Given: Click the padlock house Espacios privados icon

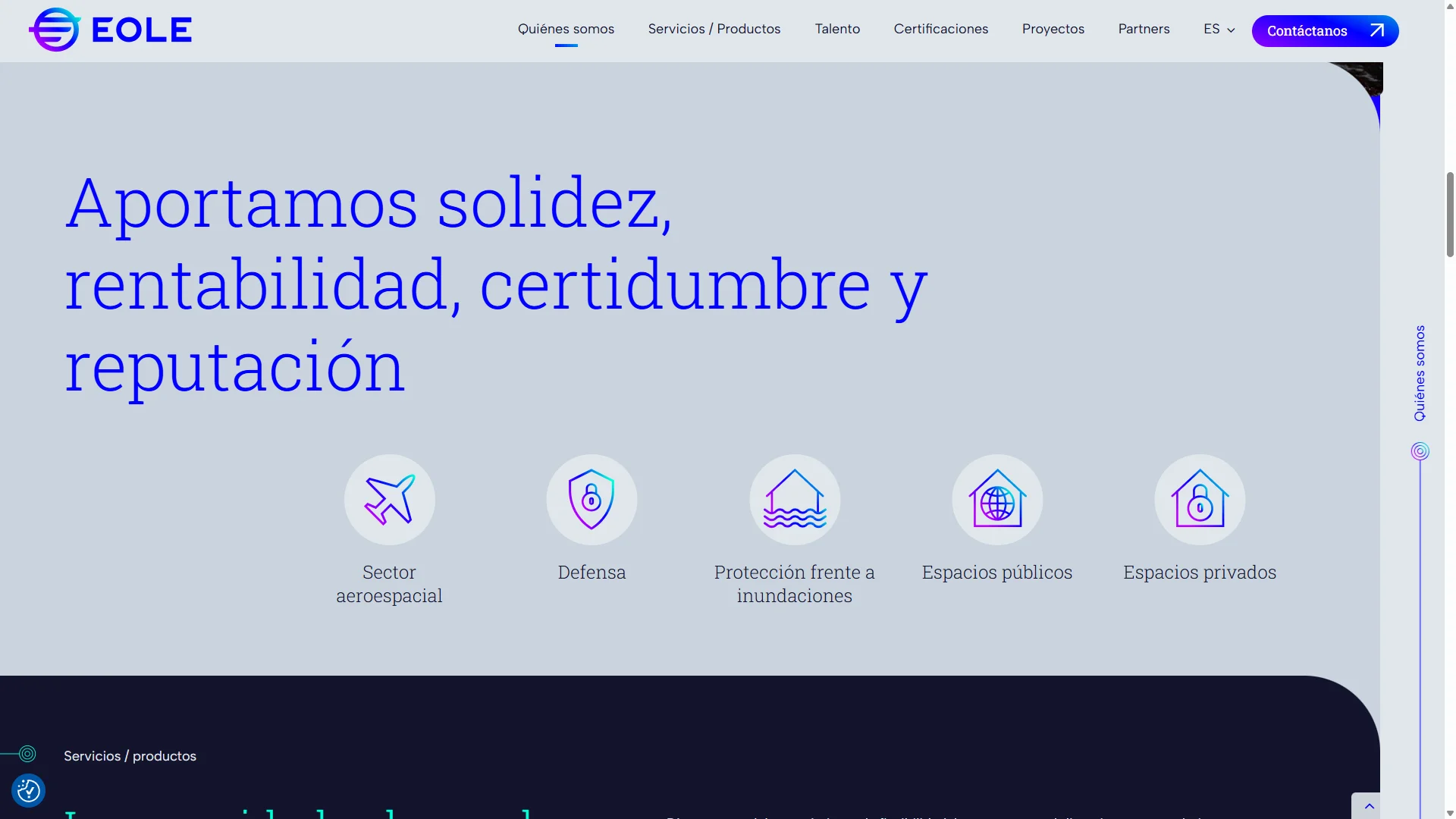Looking at the screenshot, I should [x=1200, y=500].
